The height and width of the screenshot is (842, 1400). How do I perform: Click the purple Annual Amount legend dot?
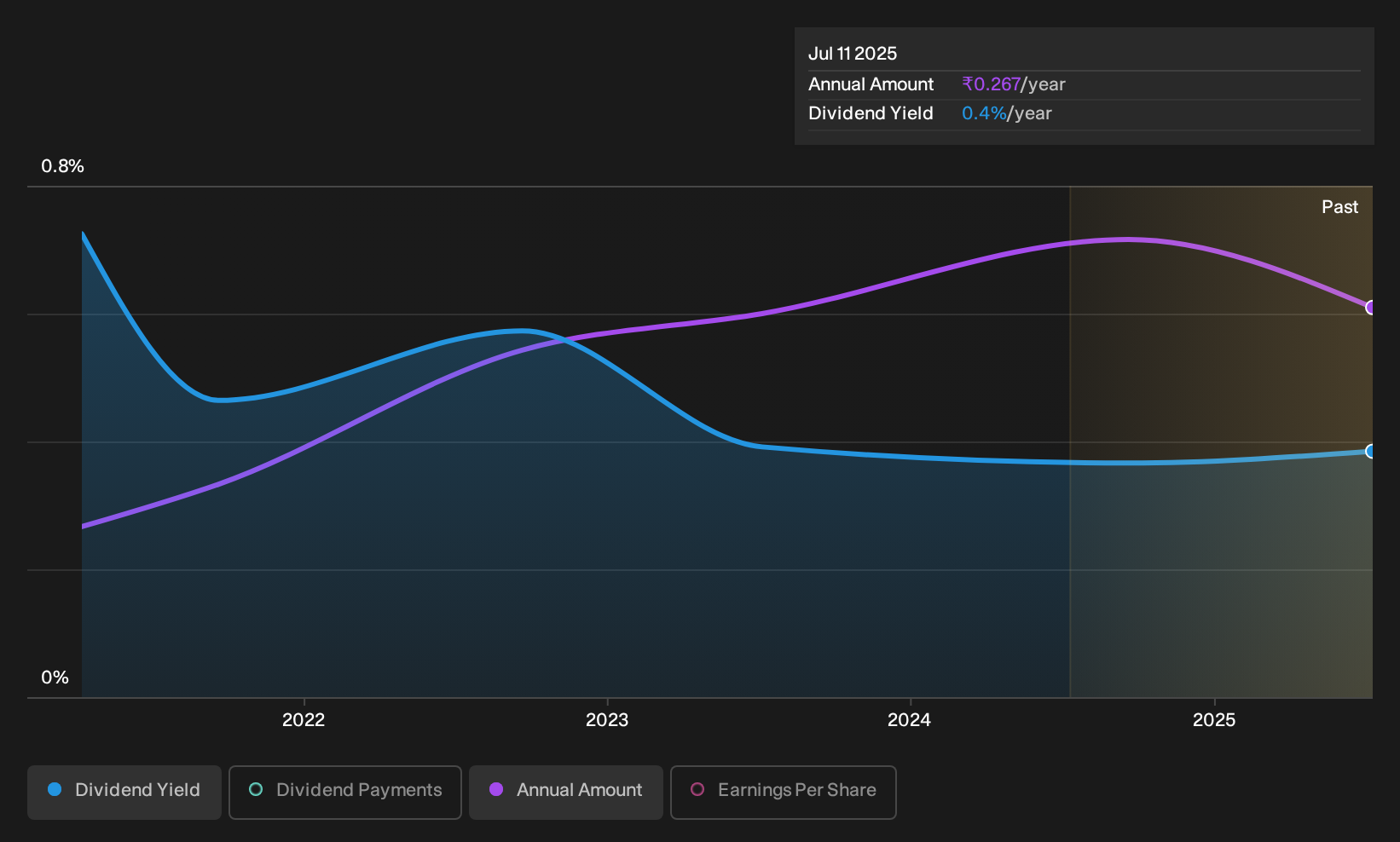point(496,789)
